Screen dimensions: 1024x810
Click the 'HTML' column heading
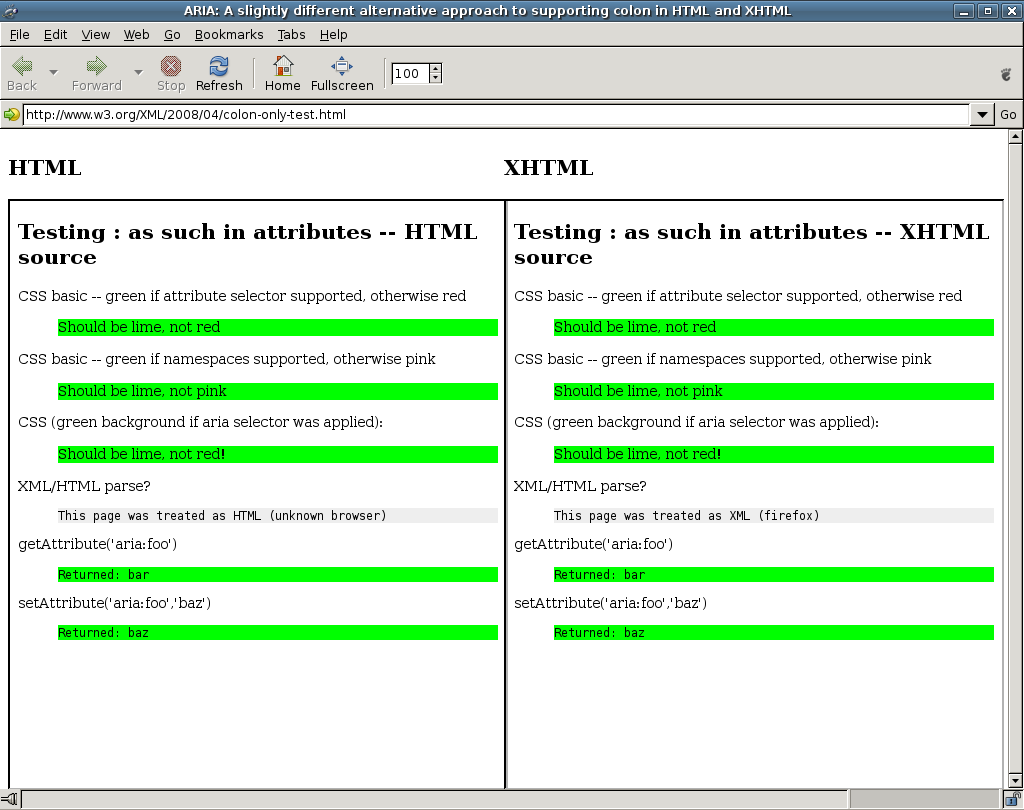pyautogui.click(x=45, y=168)
